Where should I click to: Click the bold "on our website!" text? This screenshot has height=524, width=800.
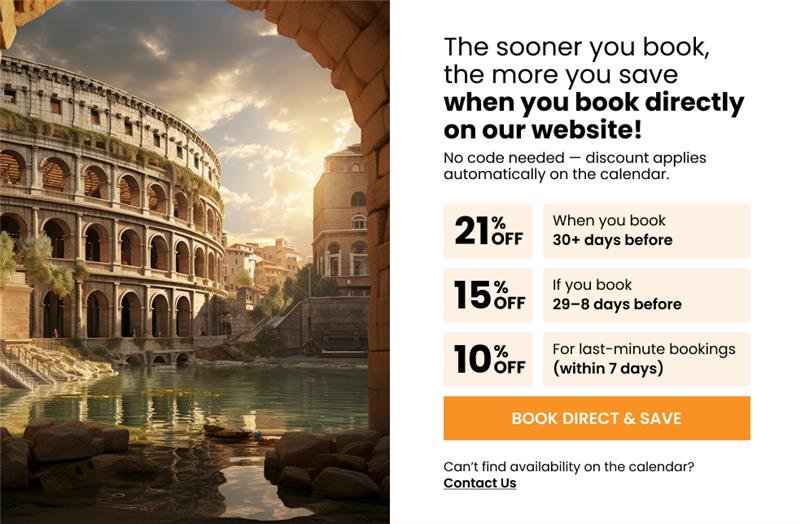[543, 130]
